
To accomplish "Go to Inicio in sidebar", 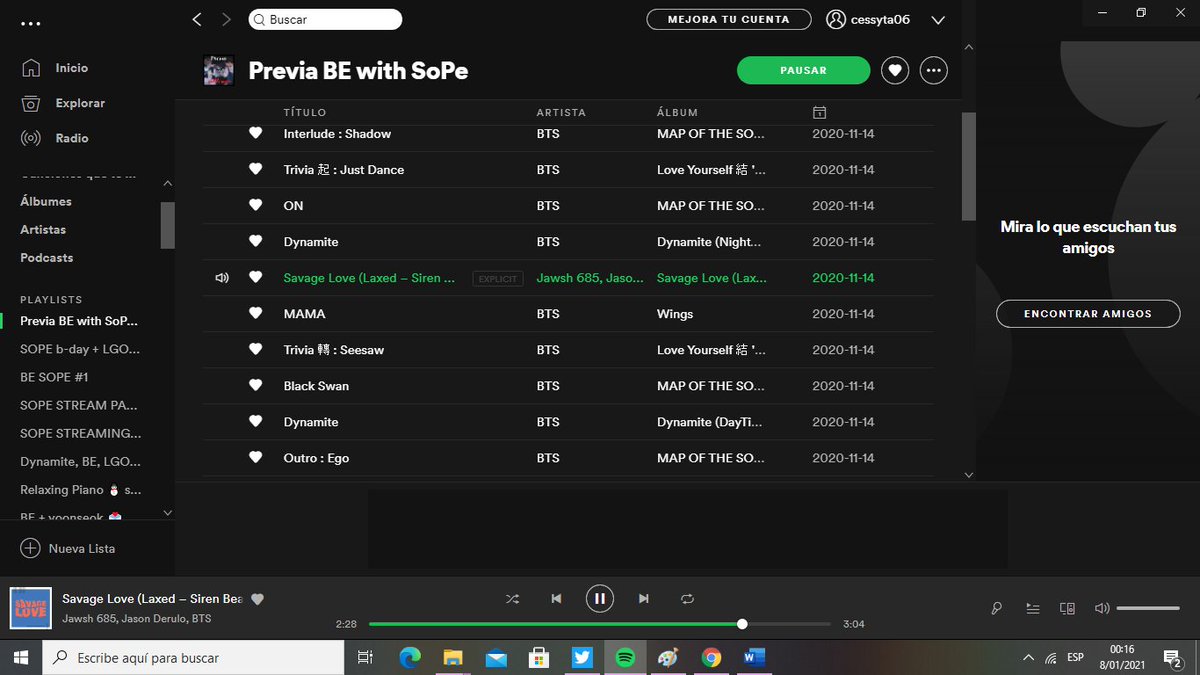I will [x=56, y=68].
